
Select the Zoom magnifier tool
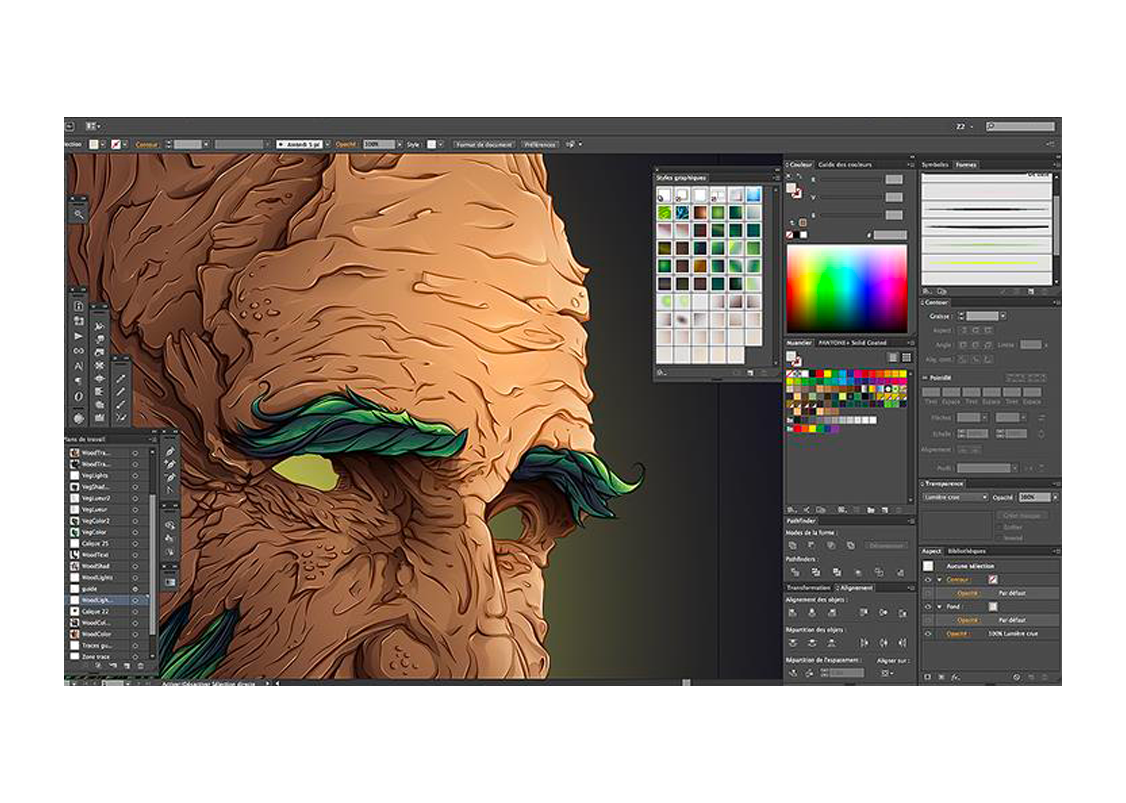coord(78,214)
